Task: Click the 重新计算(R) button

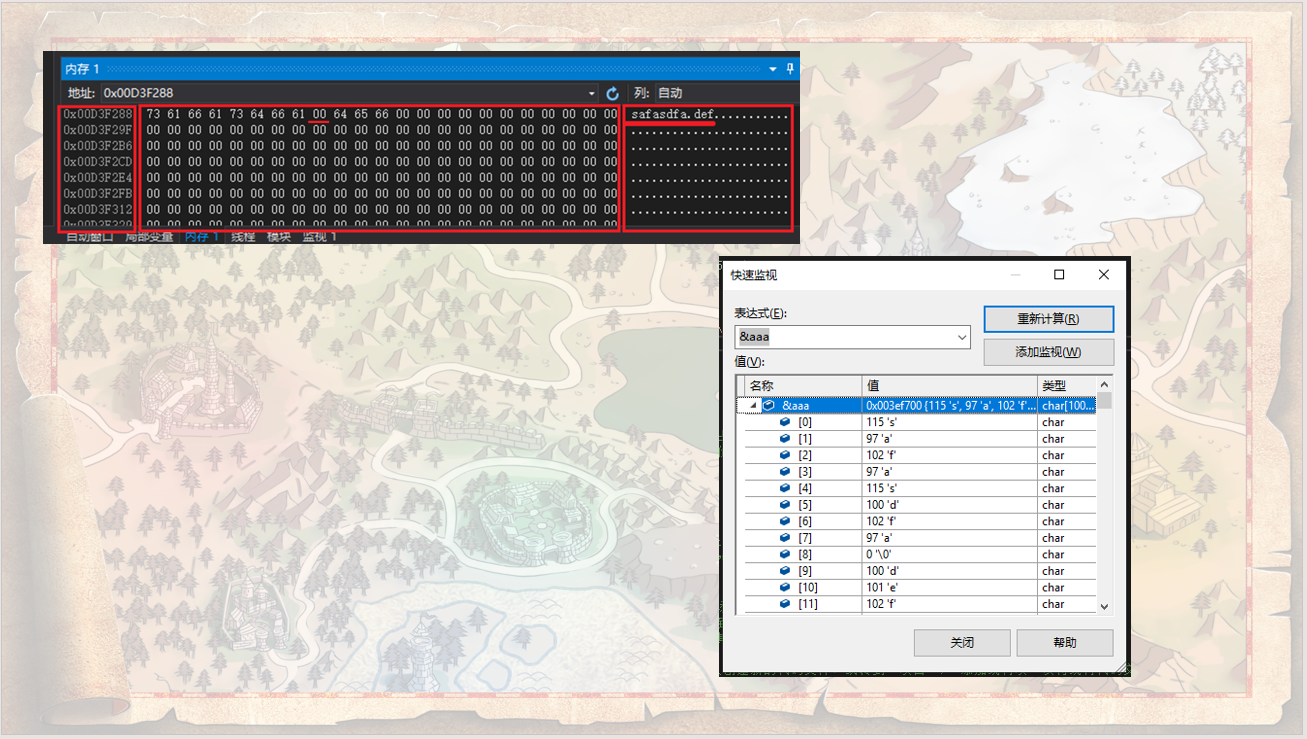Action: tap(1048, 319)
